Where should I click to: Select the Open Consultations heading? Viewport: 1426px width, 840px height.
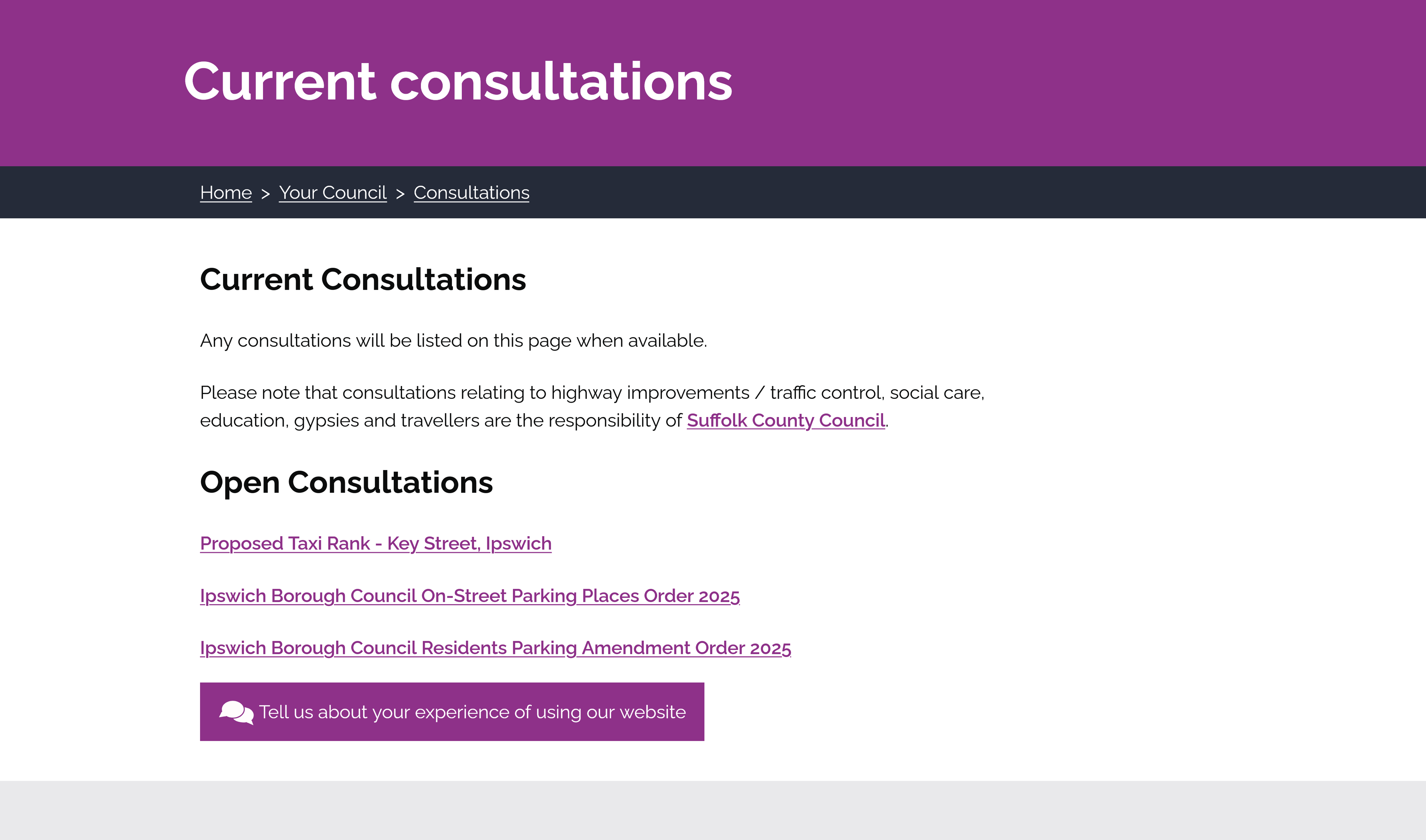346,483
